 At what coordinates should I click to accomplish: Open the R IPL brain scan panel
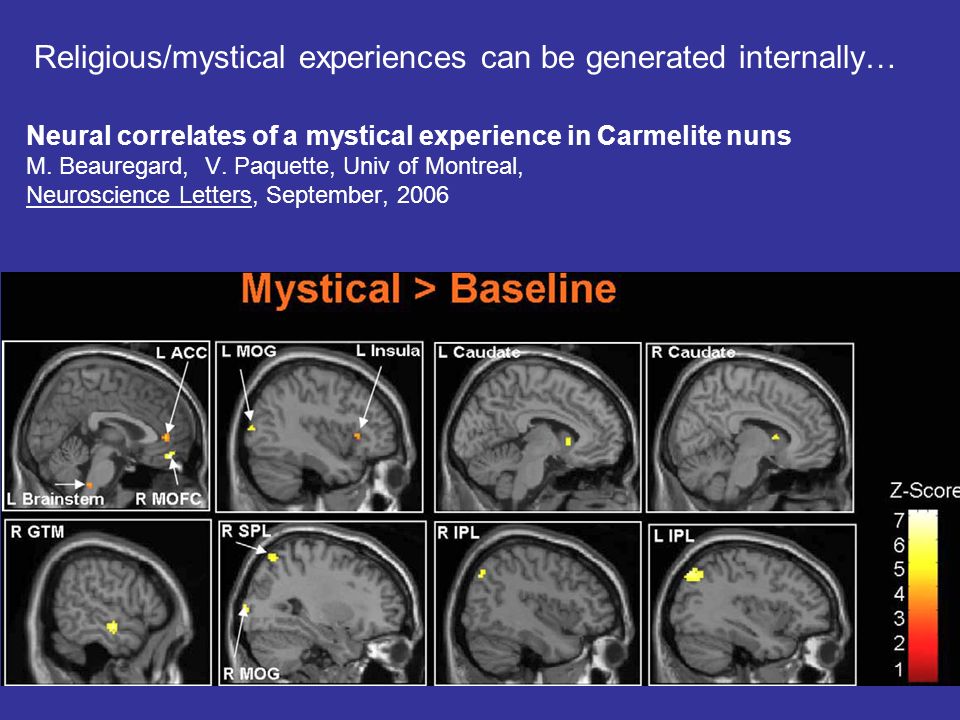tap(538, 604)
